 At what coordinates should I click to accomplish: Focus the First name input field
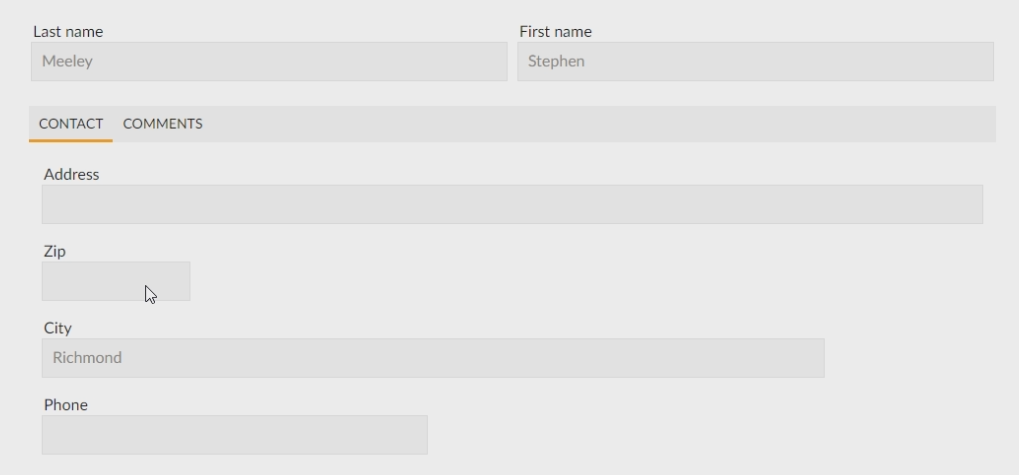point(755,61)
